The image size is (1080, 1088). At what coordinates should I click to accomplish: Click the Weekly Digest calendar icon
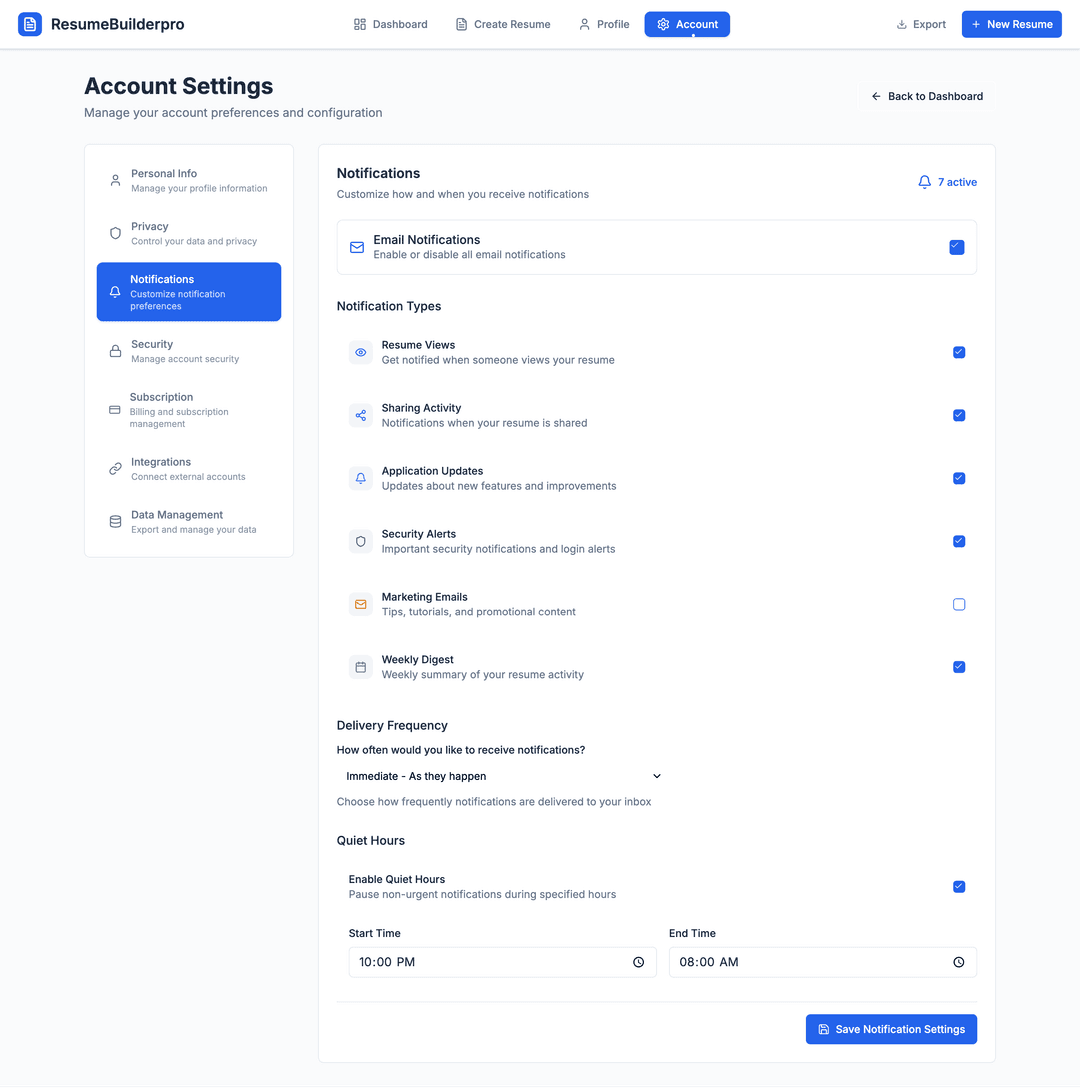pos(360,667)
